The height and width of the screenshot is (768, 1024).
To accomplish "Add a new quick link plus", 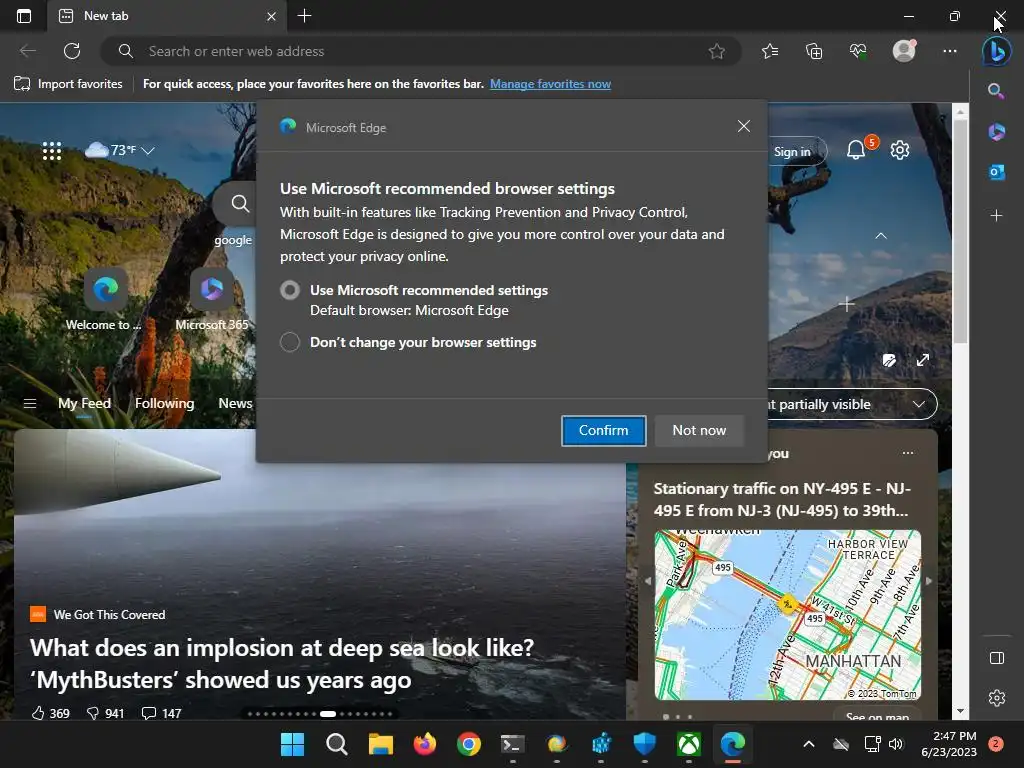I will point(846,304).
